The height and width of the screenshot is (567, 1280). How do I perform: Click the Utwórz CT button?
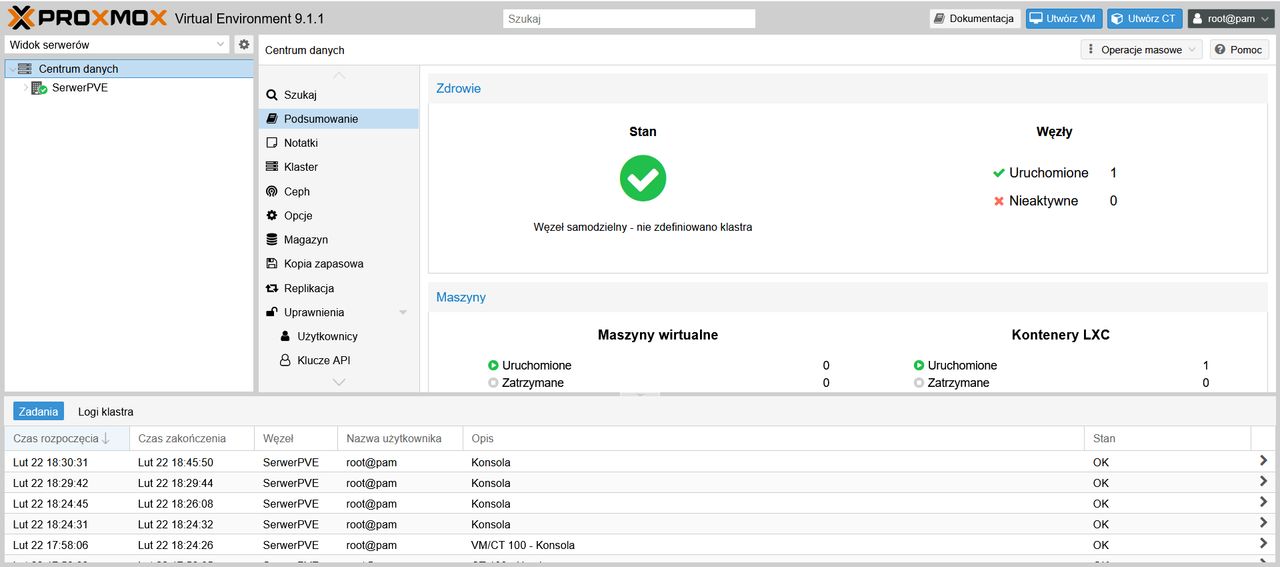1144,19
